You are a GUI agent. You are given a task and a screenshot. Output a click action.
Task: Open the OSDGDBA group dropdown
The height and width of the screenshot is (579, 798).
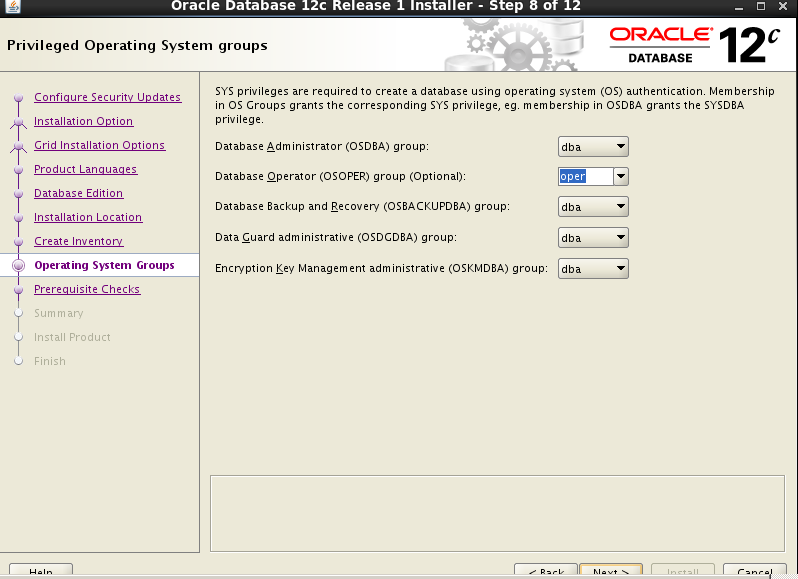coord(593,238)
